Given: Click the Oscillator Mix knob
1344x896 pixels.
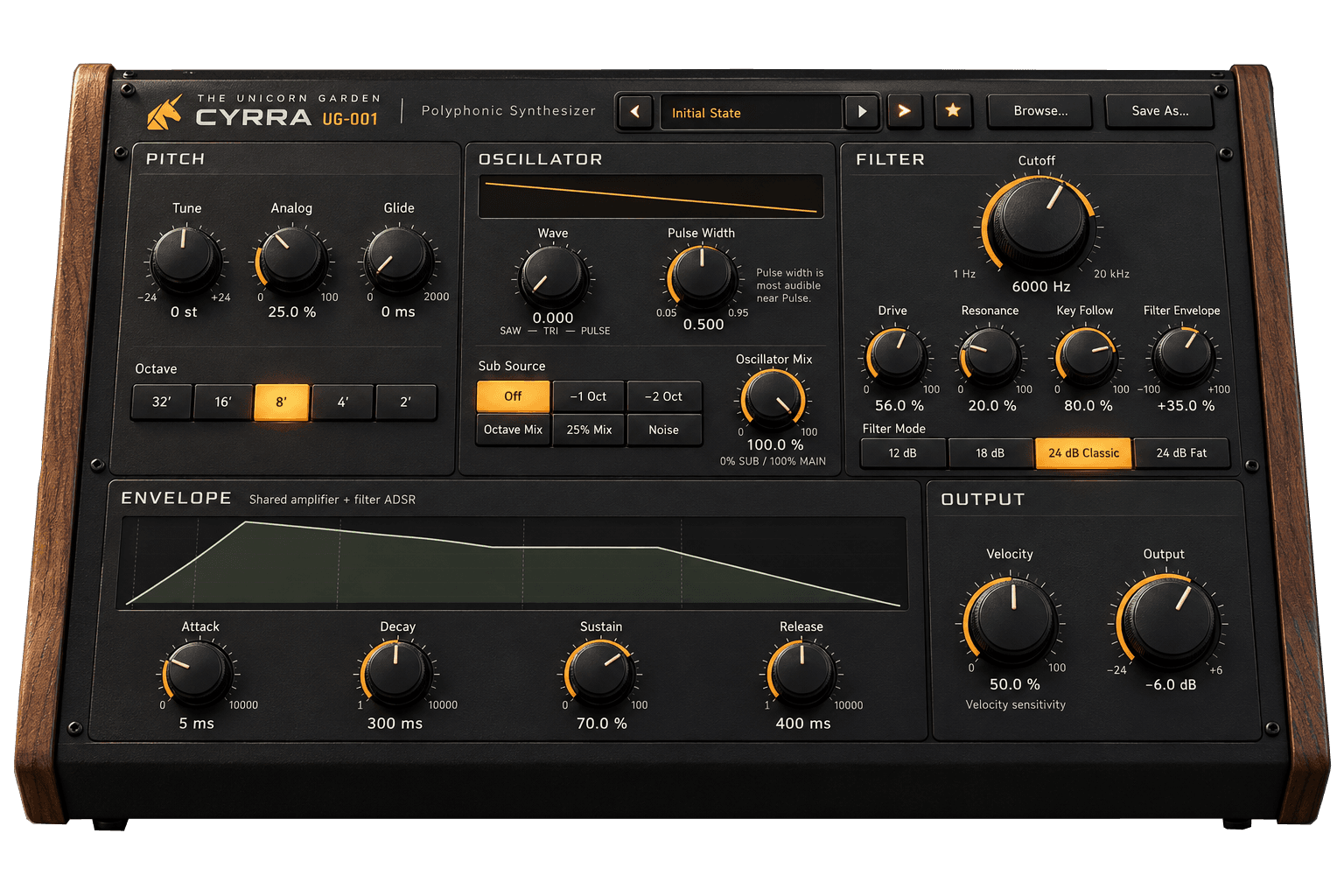Looking at the screenshot, I should [773, 399].
